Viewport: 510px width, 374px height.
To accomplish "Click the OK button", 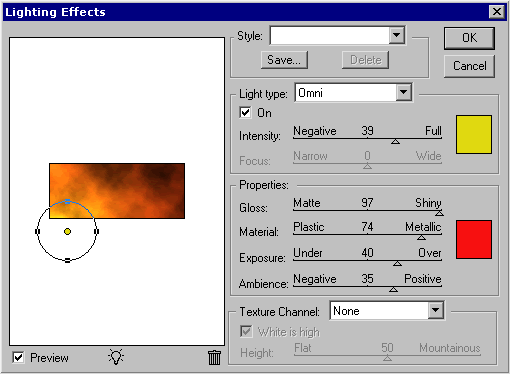I will click(469, 38).
